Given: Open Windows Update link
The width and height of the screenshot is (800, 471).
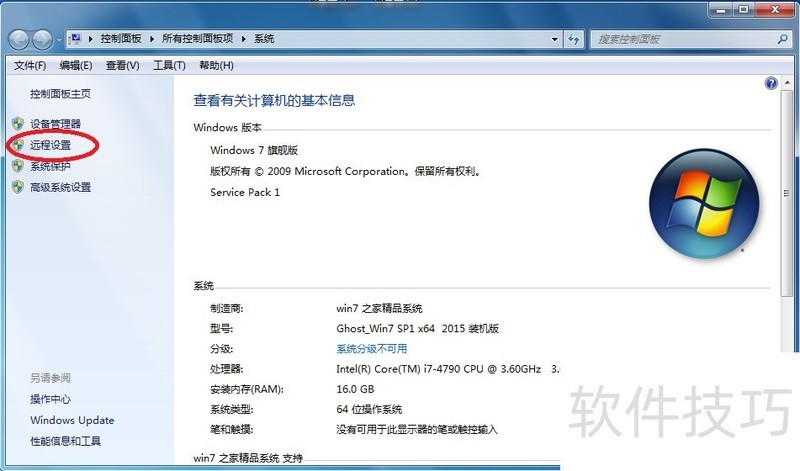Looking at the screenshot, I should click(72, 420).
